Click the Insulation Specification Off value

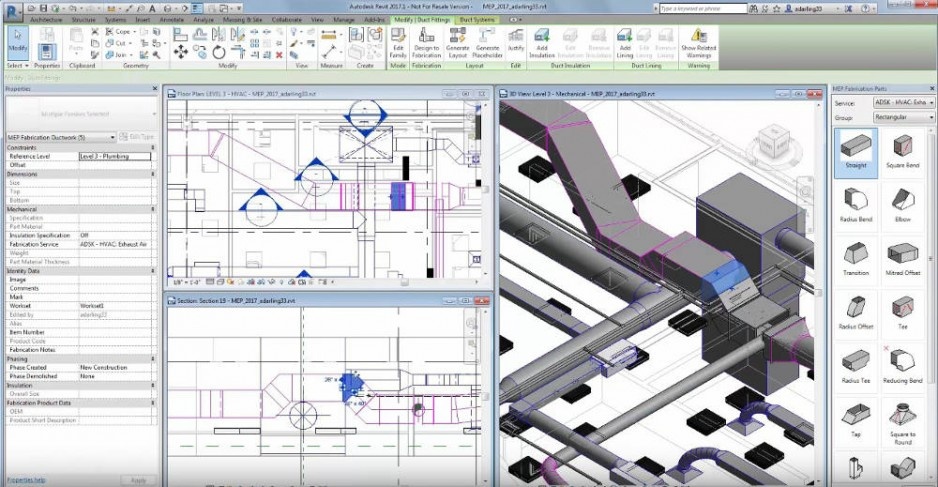115,236
